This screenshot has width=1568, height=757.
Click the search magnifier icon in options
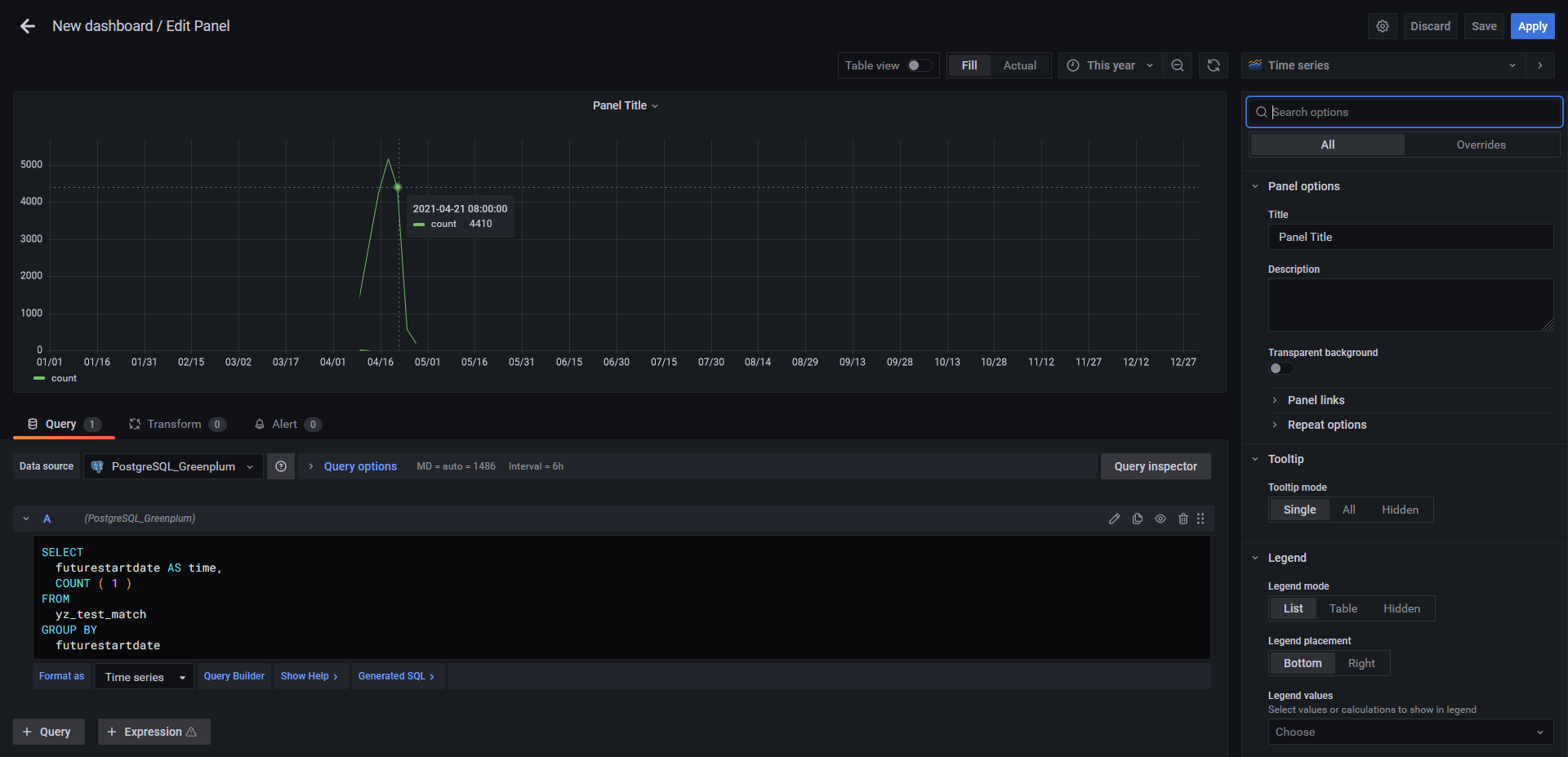pyautogui.click(x=1262, y=112)
